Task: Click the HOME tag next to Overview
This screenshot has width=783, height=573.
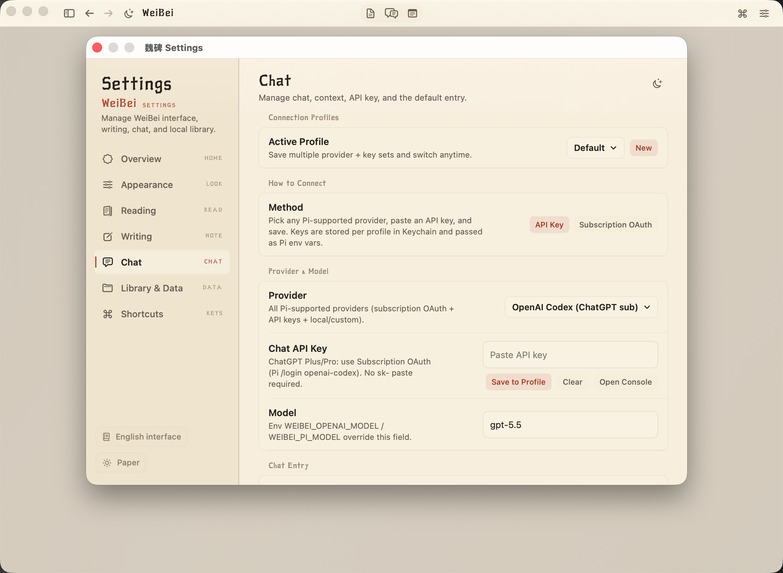Action: point(213,158)
